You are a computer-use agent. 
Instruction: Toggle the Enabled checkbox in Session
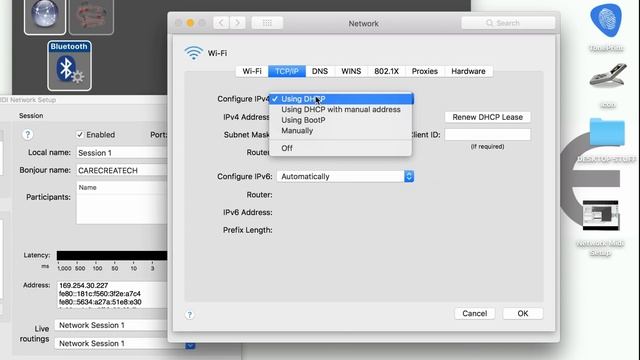[x=80, y=135]
